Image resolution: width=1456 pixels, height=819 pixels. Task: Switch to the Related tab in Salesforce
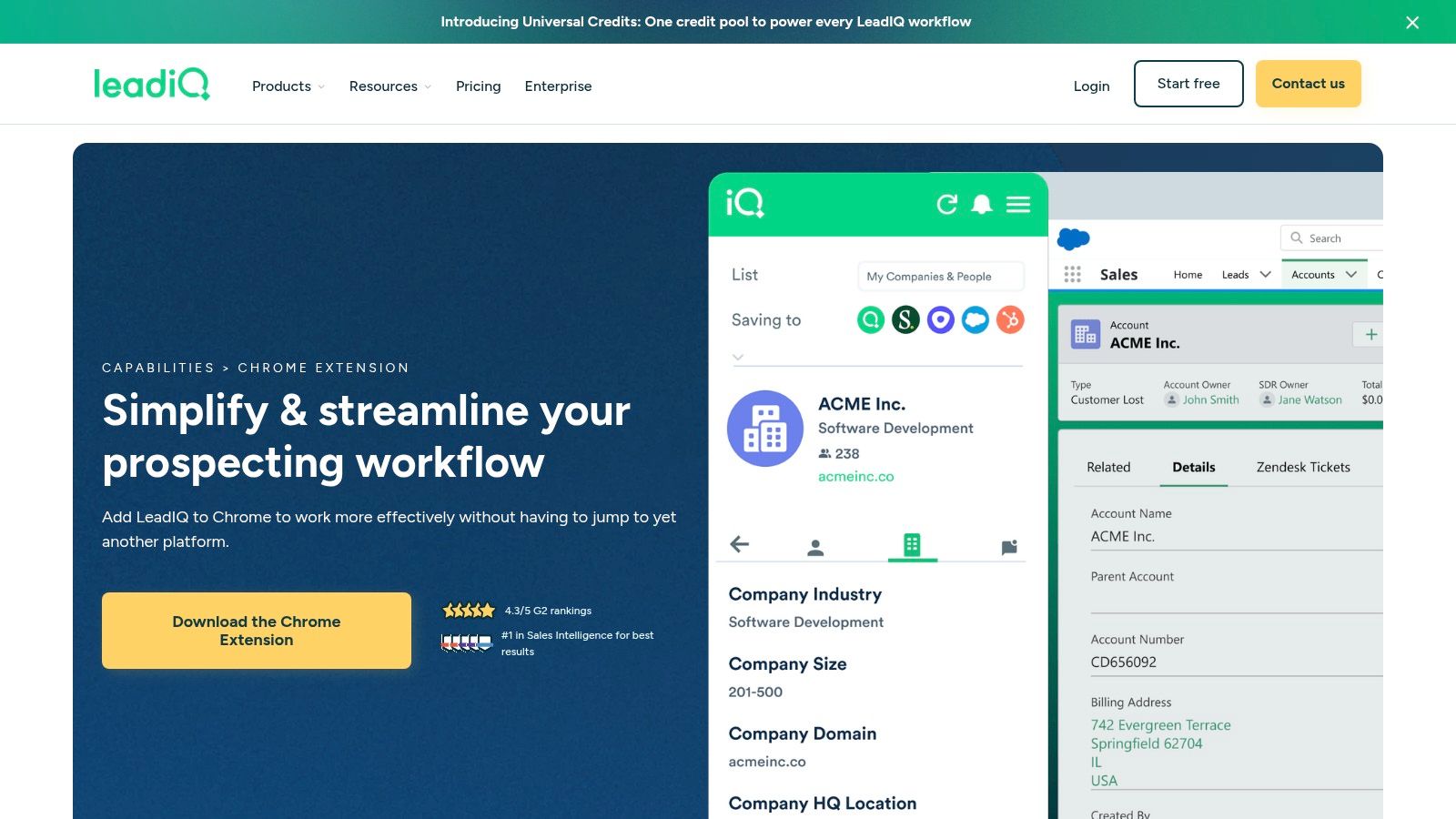1108,467
